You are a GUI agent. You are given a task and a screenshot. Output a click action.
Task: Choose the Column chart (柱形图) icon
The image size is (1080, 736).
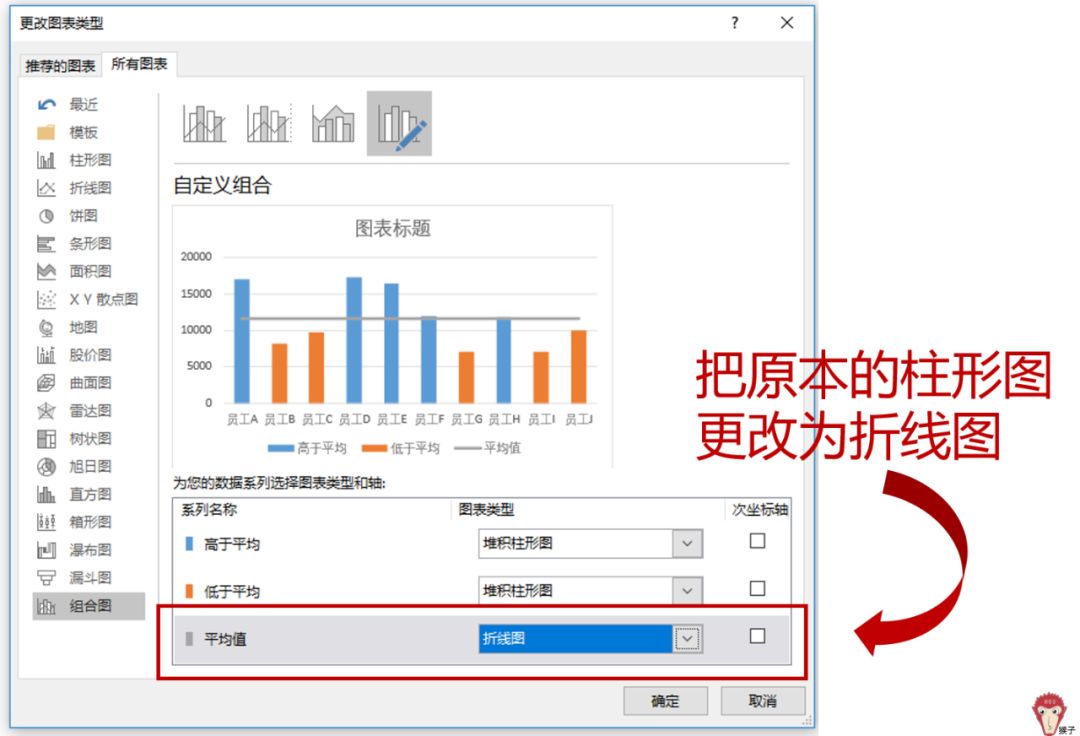click(46, 160)
